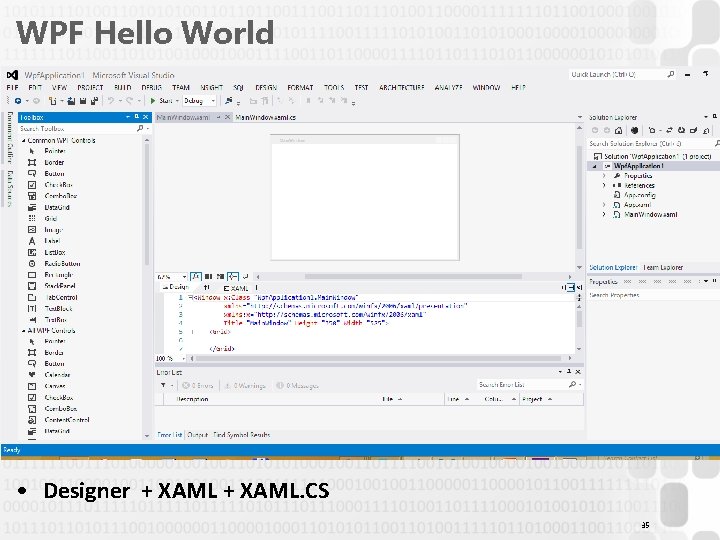Viewport: 720px width, 540px height.
Task: Toggle the snap to snaplines designer button
Action: [233, 276]
